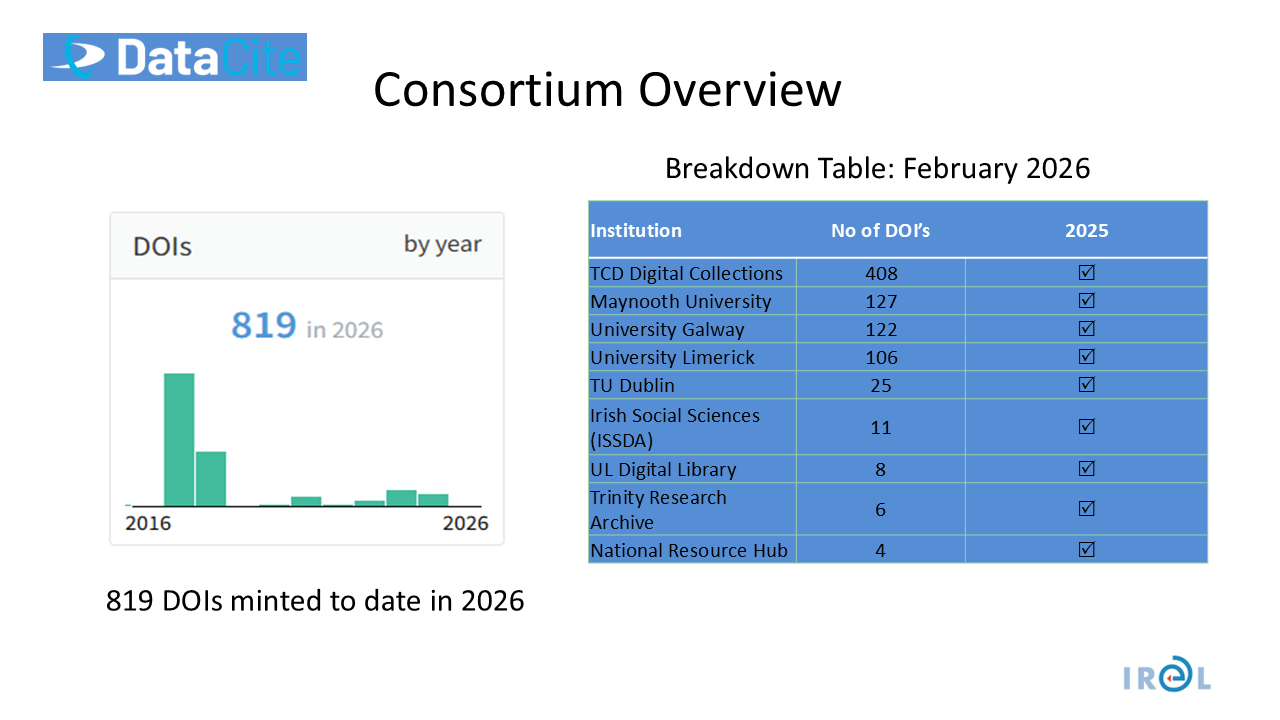Toggle the National Resource Hub checkbox
This screenshot has width=1280, height=720.
(x=1087, y=550)
